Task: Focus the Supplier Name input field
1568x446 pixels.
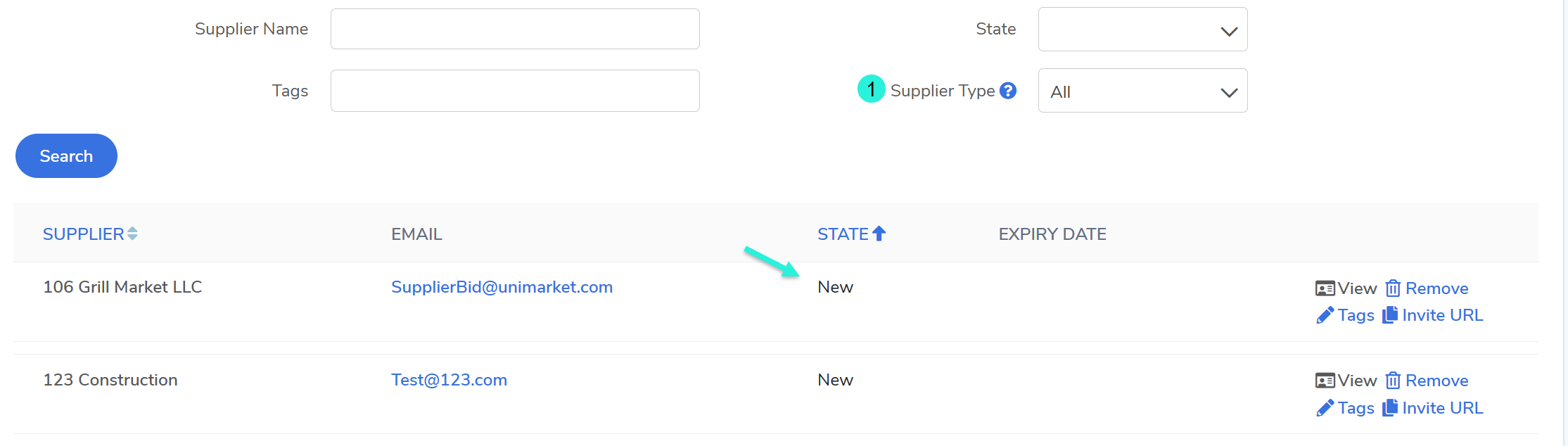Action: point(515,29)
